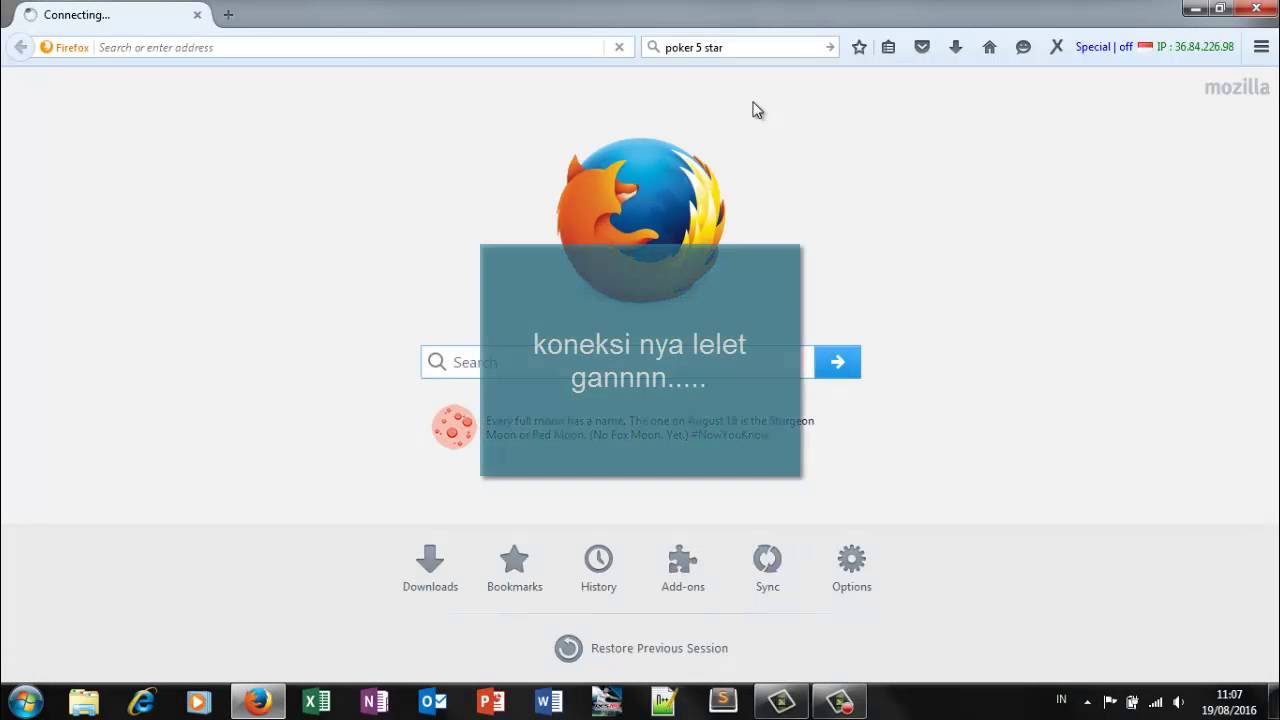
Task: Focus the start page Search field
Action: pos(617,362)
